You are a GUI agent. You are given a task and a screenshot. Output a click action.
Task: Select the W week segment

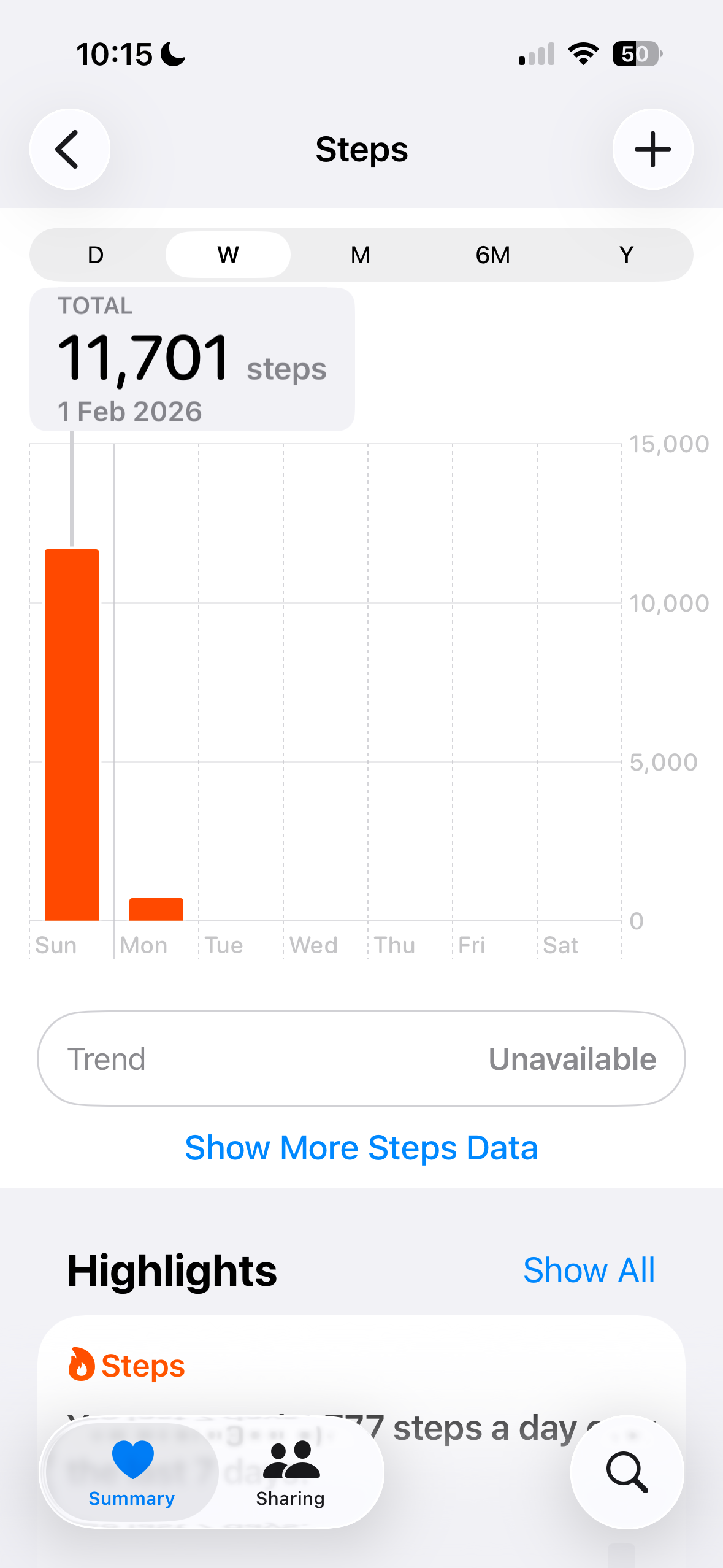click(x=228, y=255)
